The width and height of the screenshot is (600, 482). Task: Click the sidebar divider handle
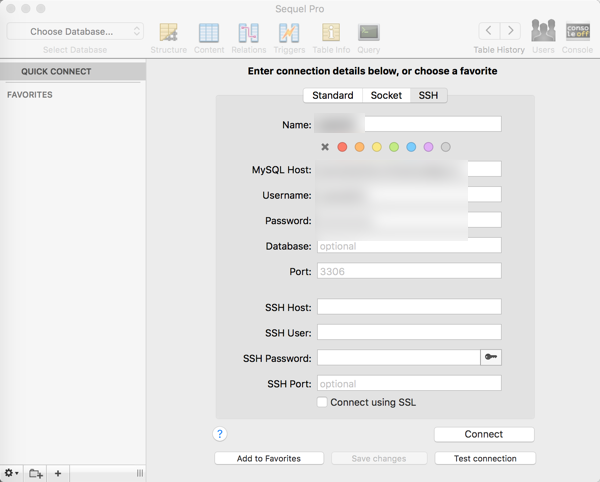point(140,473)
